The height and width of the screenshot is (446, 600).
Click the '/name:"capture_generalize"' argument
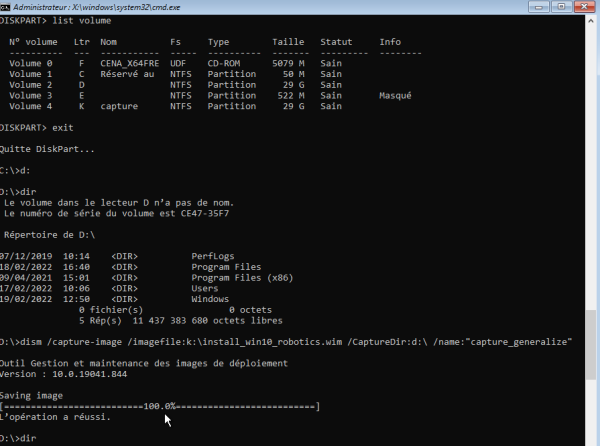(x=502, y=342)
